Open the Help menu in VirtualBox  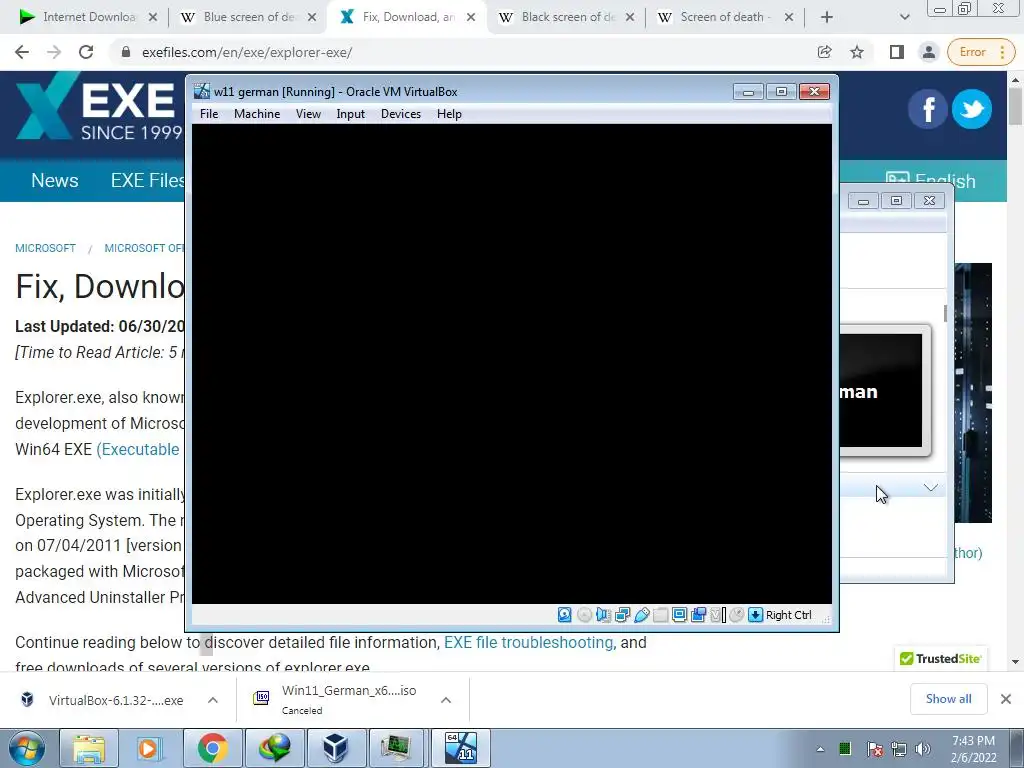tap(449, 114)
